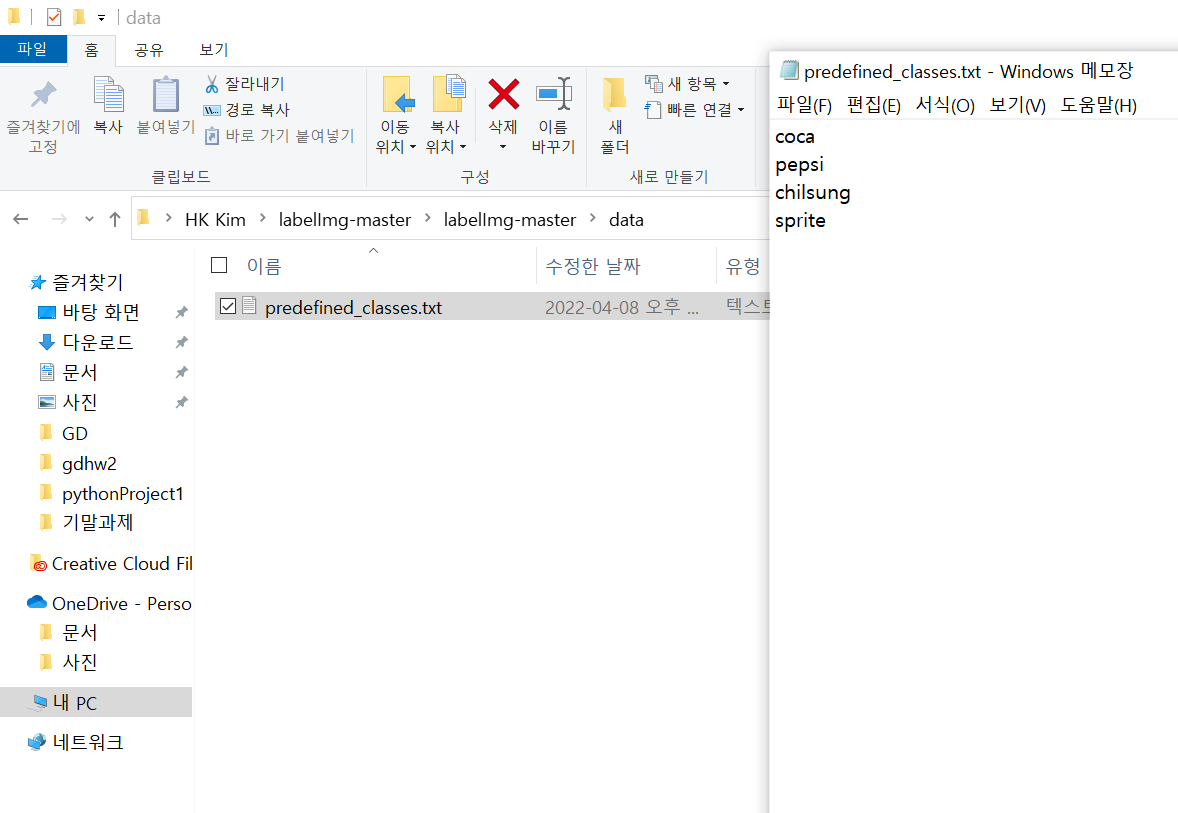1178x813 pixels.
Task: Open Notepad 파일(F) menu
Action: coord(805,105)
